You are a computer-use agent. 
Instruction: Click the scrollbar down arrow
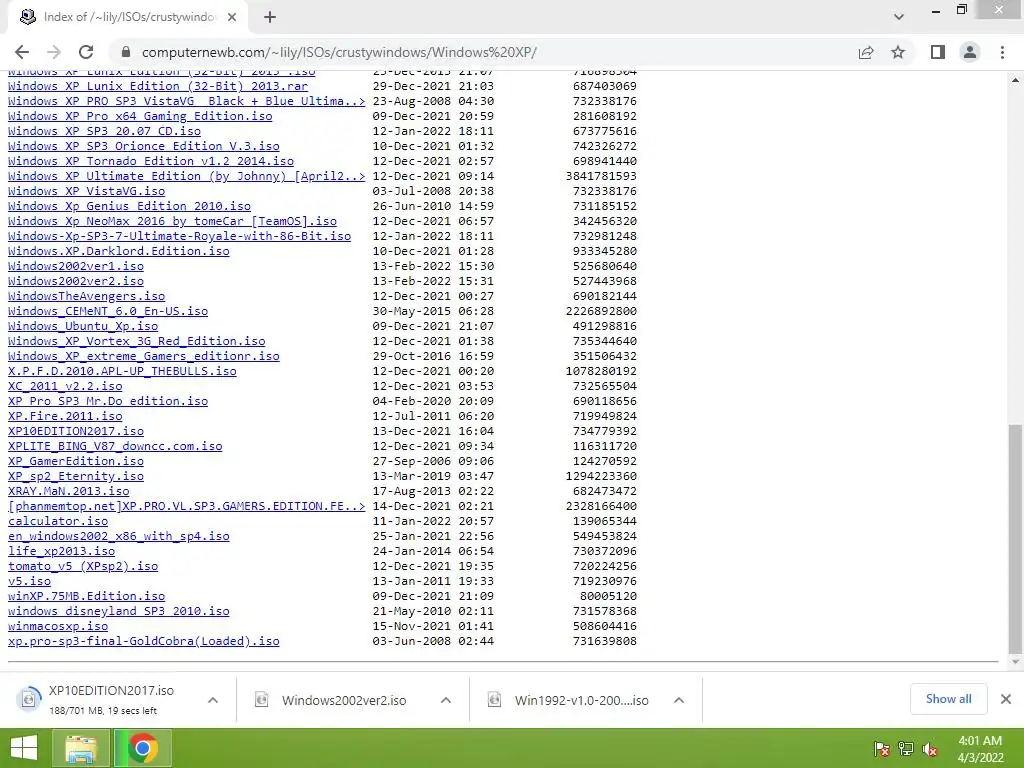coord(1015,662)
